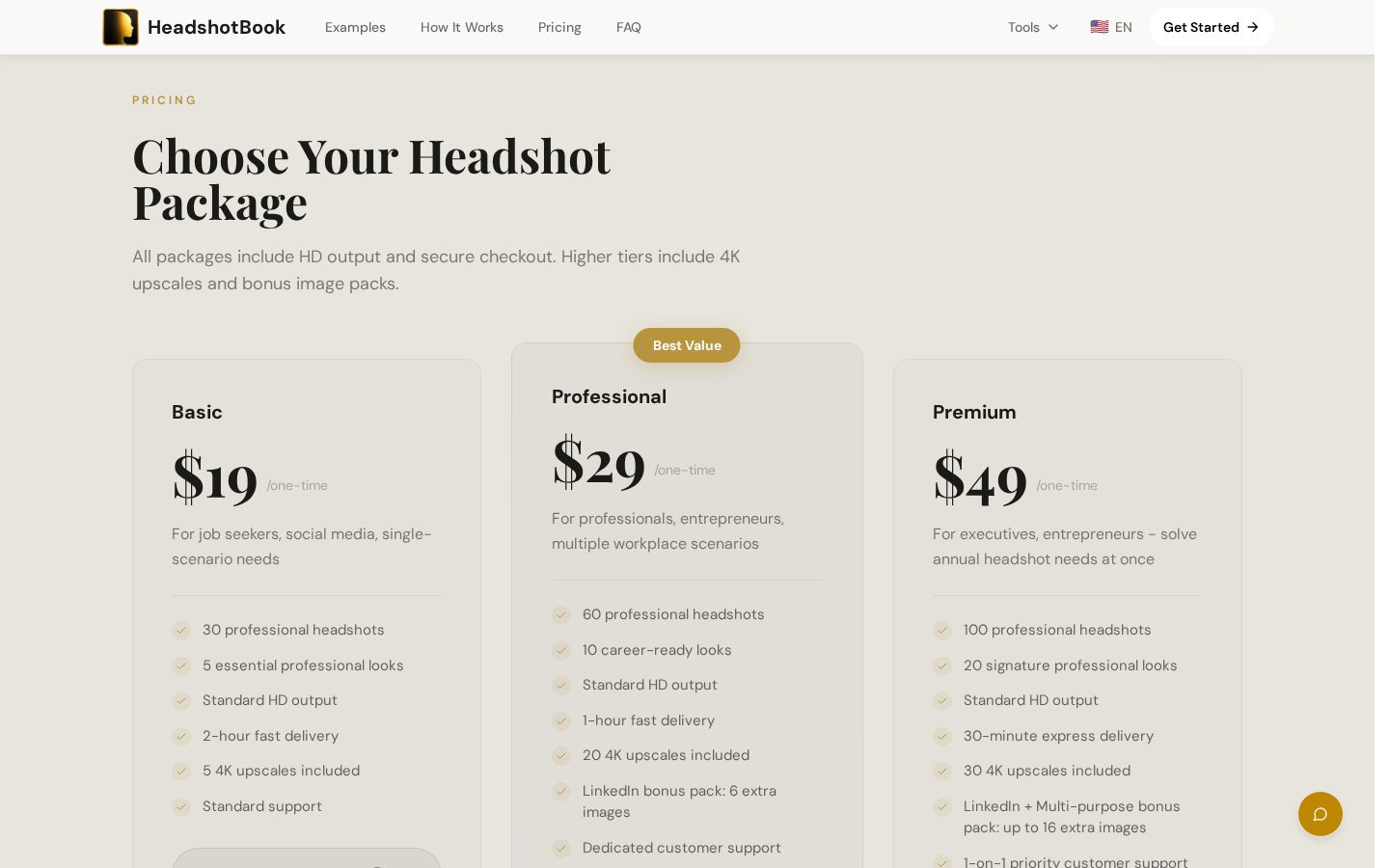Click checkmark beside Standard HD output in Basic
The width and height of the screenshot is (1389, 868).
click(x=181, y=701)
